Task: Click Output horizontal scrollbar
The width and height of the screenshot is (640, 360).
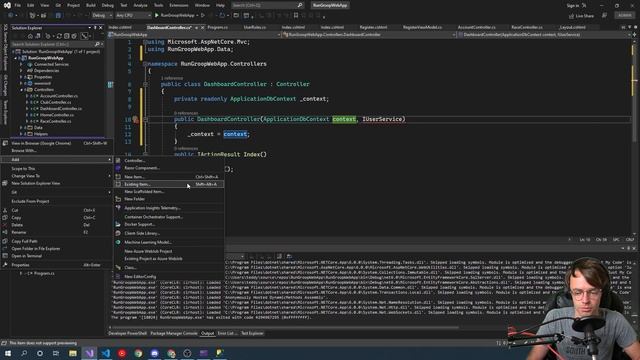Action: click(x=286, y=327)
